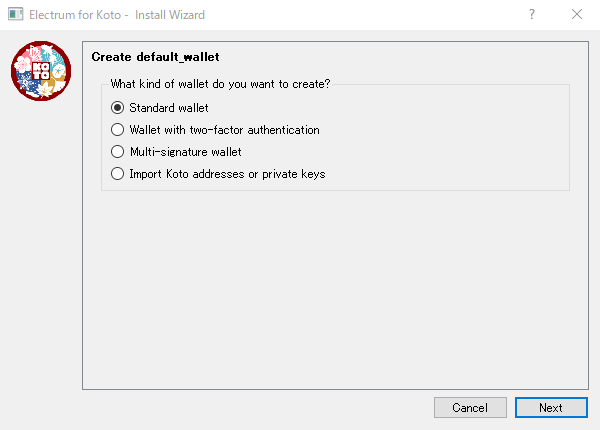This screenshot has width=600, height=430.
Task: Click the Import Koto addresses label text
Action: pyautogui.click(x=227, y=174)
